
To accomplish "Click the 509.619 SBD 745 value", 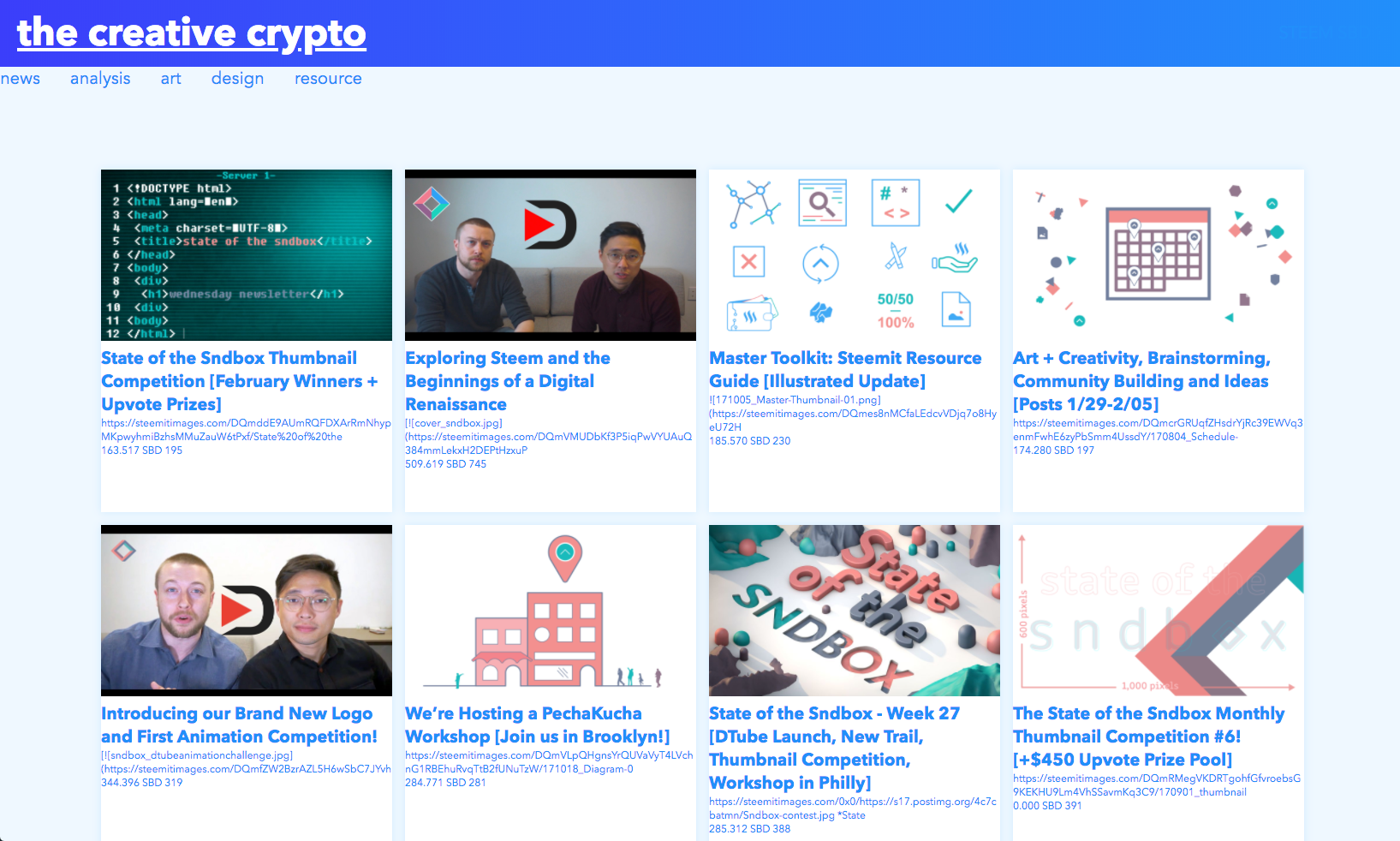I will [446, 464].
